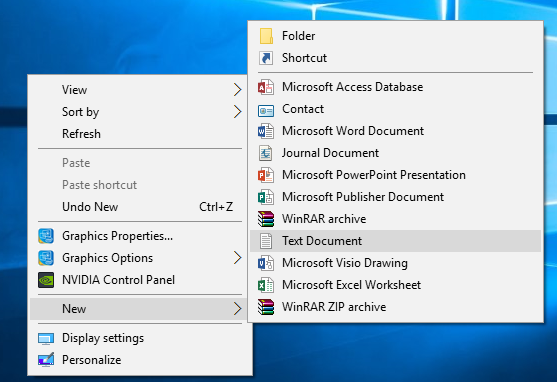Open Personalize entry
557x382 pixels.
coord(140,360)
